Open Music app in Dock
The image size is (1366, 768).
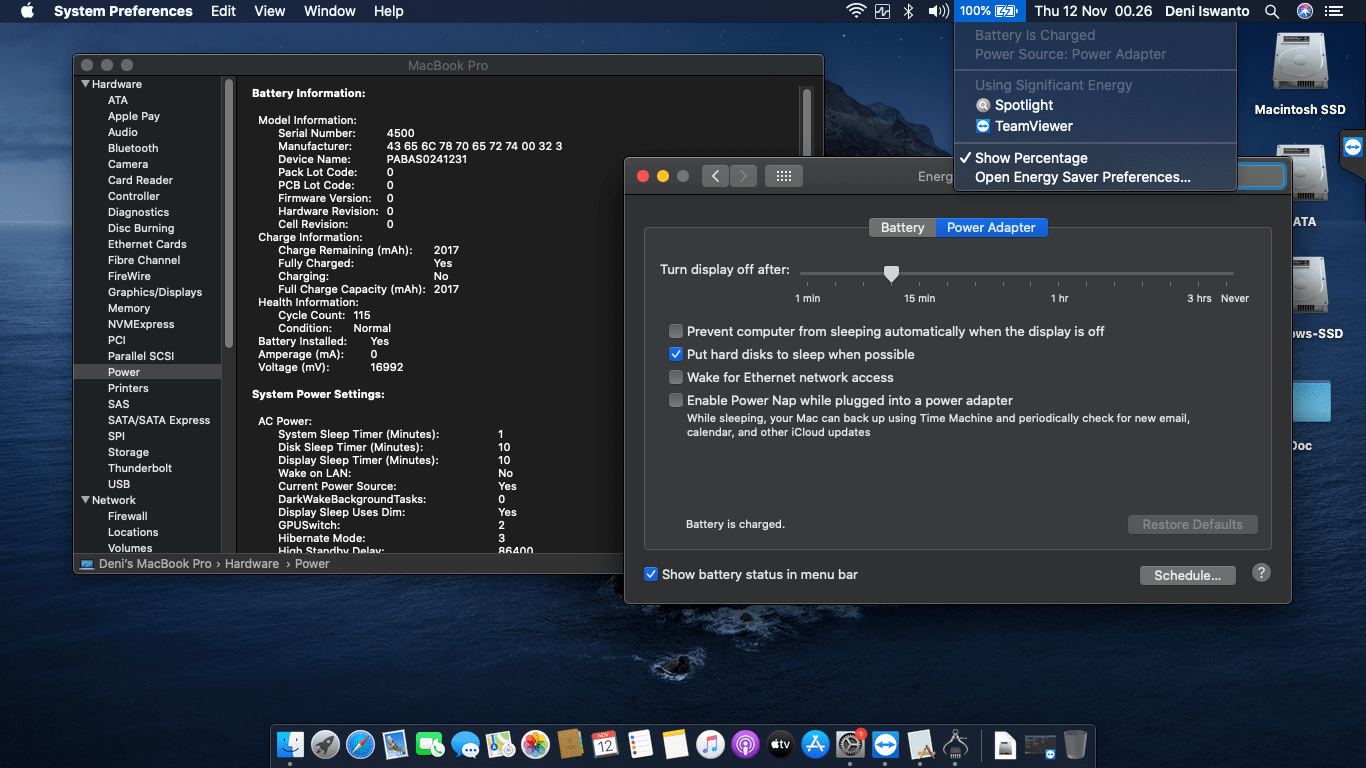click(710, 744)
